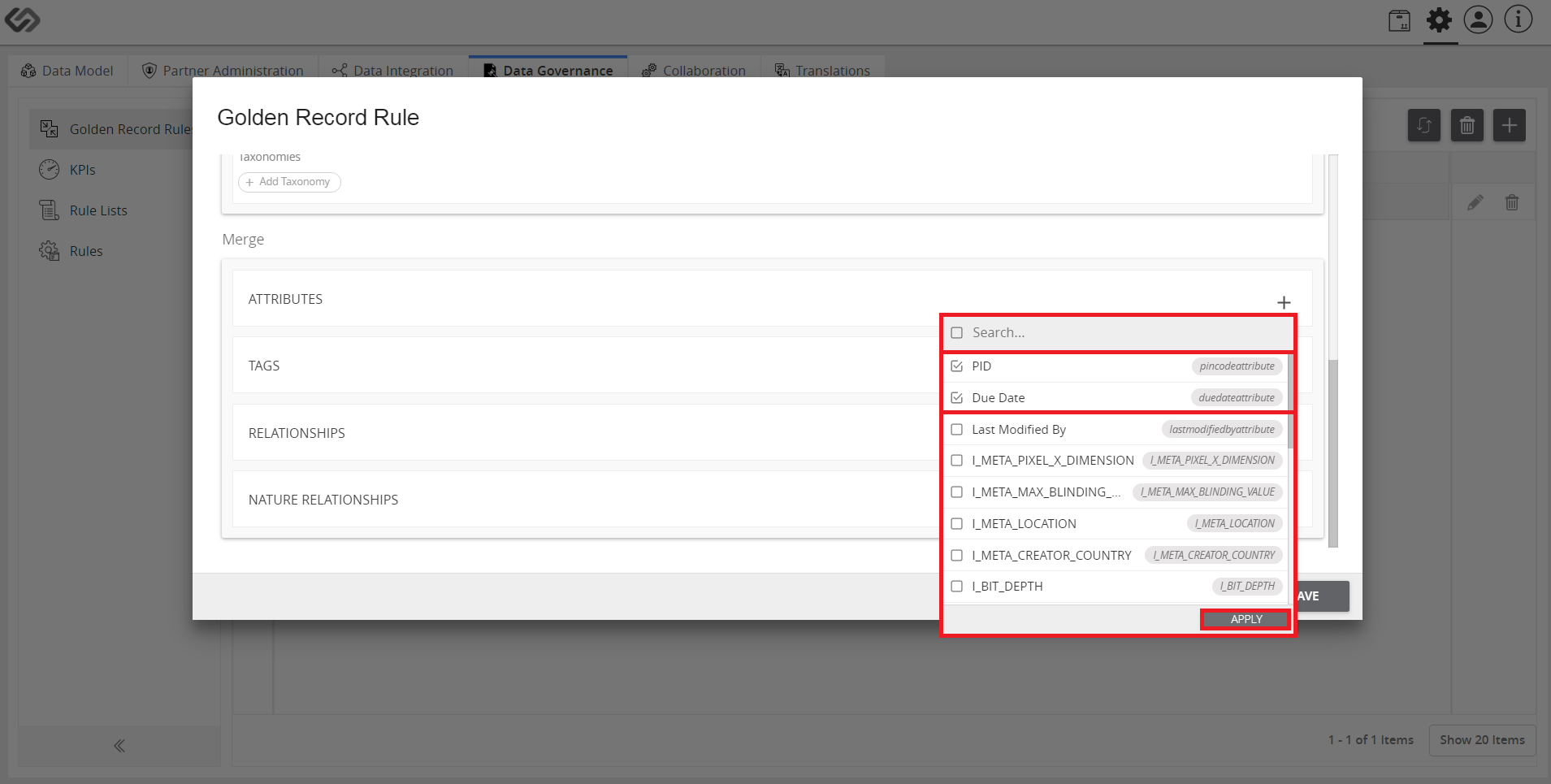Click the Rule Lists sidebar icon
Screen dimensions: 1551x784
(x=49, y=210)
